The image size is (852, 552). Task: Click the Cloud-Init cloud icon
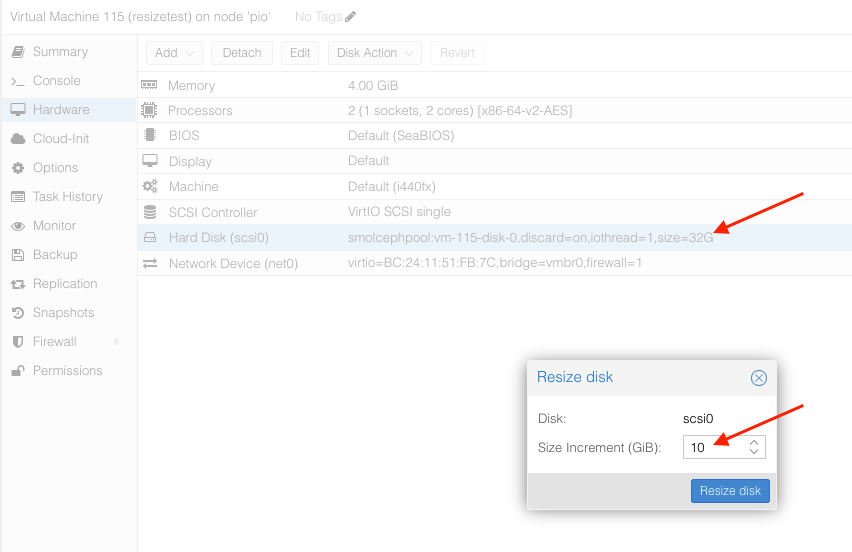point(18,139)
